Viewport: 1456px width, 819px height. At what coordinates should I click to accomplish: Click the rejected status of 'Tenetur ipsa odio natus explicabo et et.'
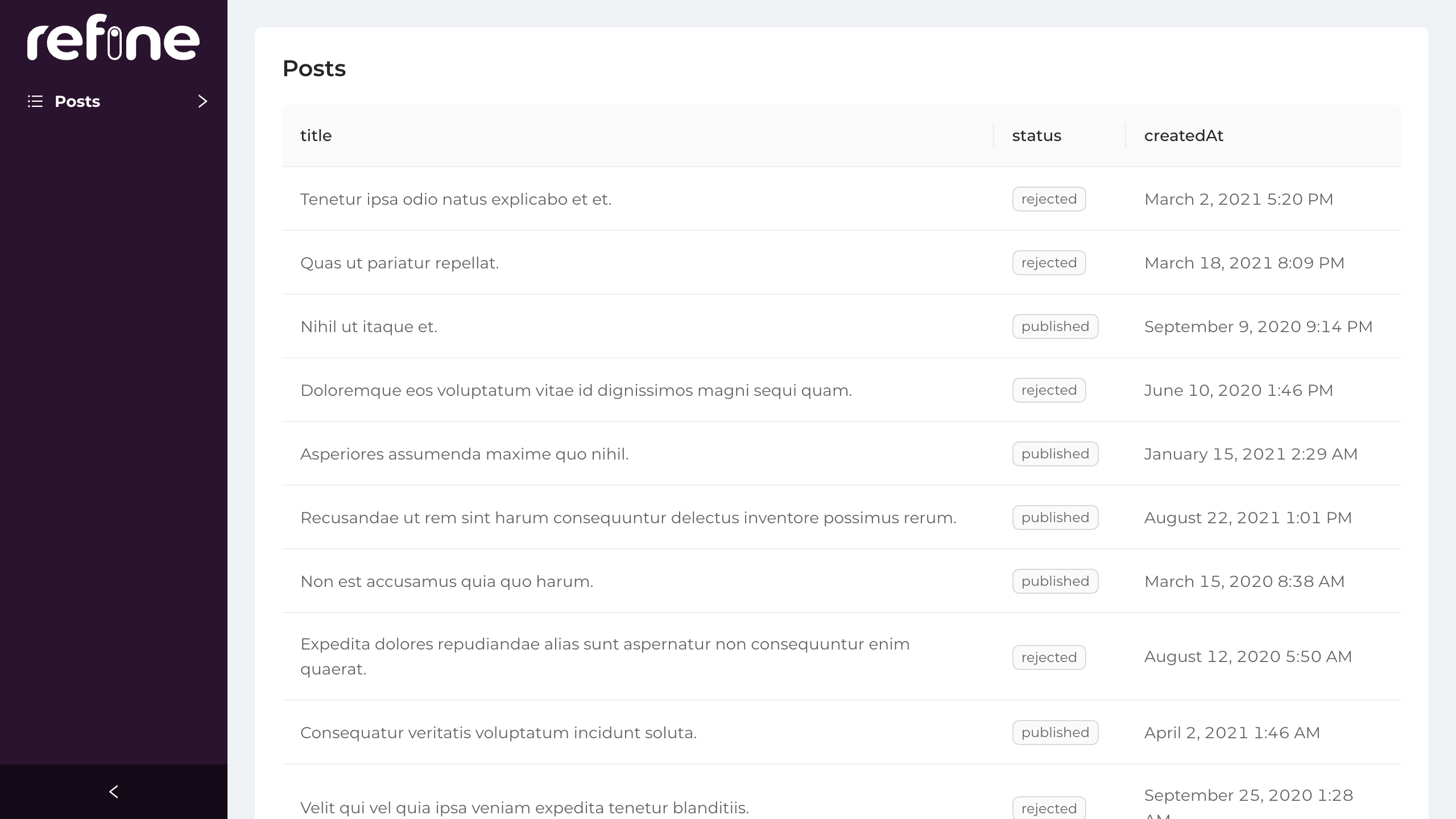[x=1048, y=198]
